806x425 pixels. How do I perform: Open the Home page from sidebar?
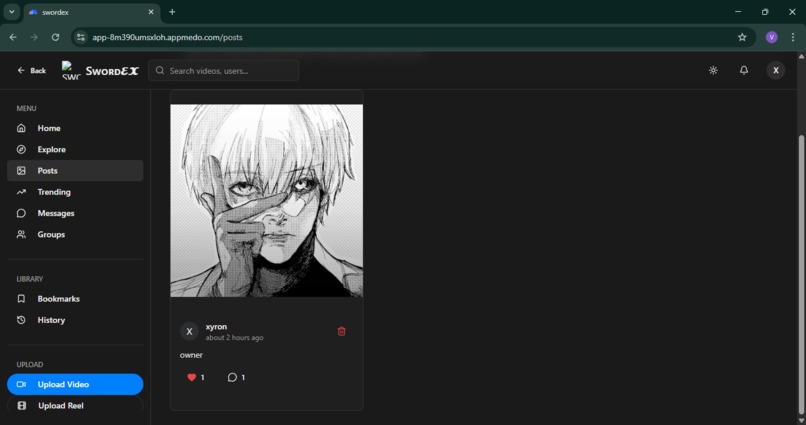pos(75,128)
